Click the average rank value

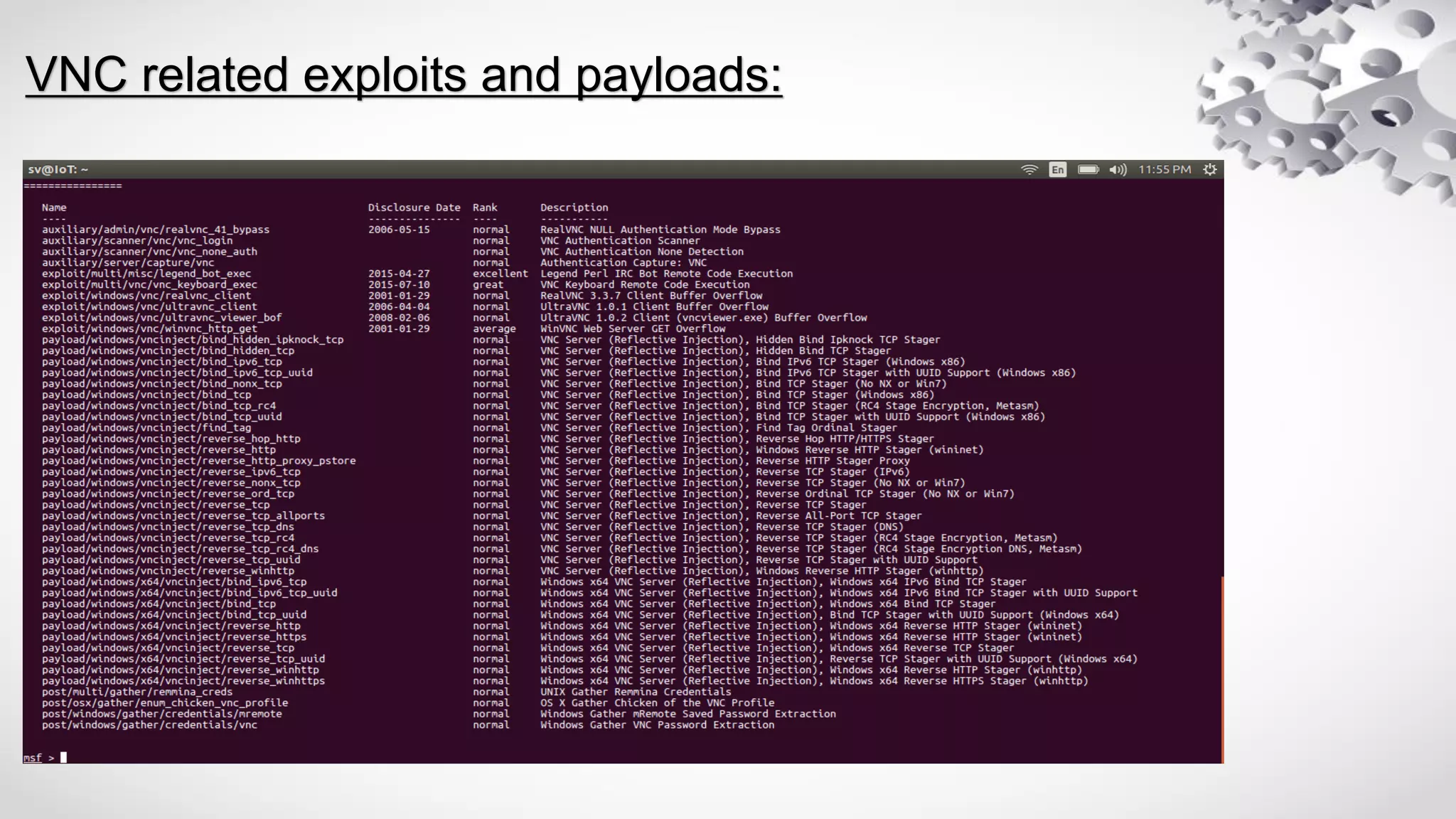point(495,328)
